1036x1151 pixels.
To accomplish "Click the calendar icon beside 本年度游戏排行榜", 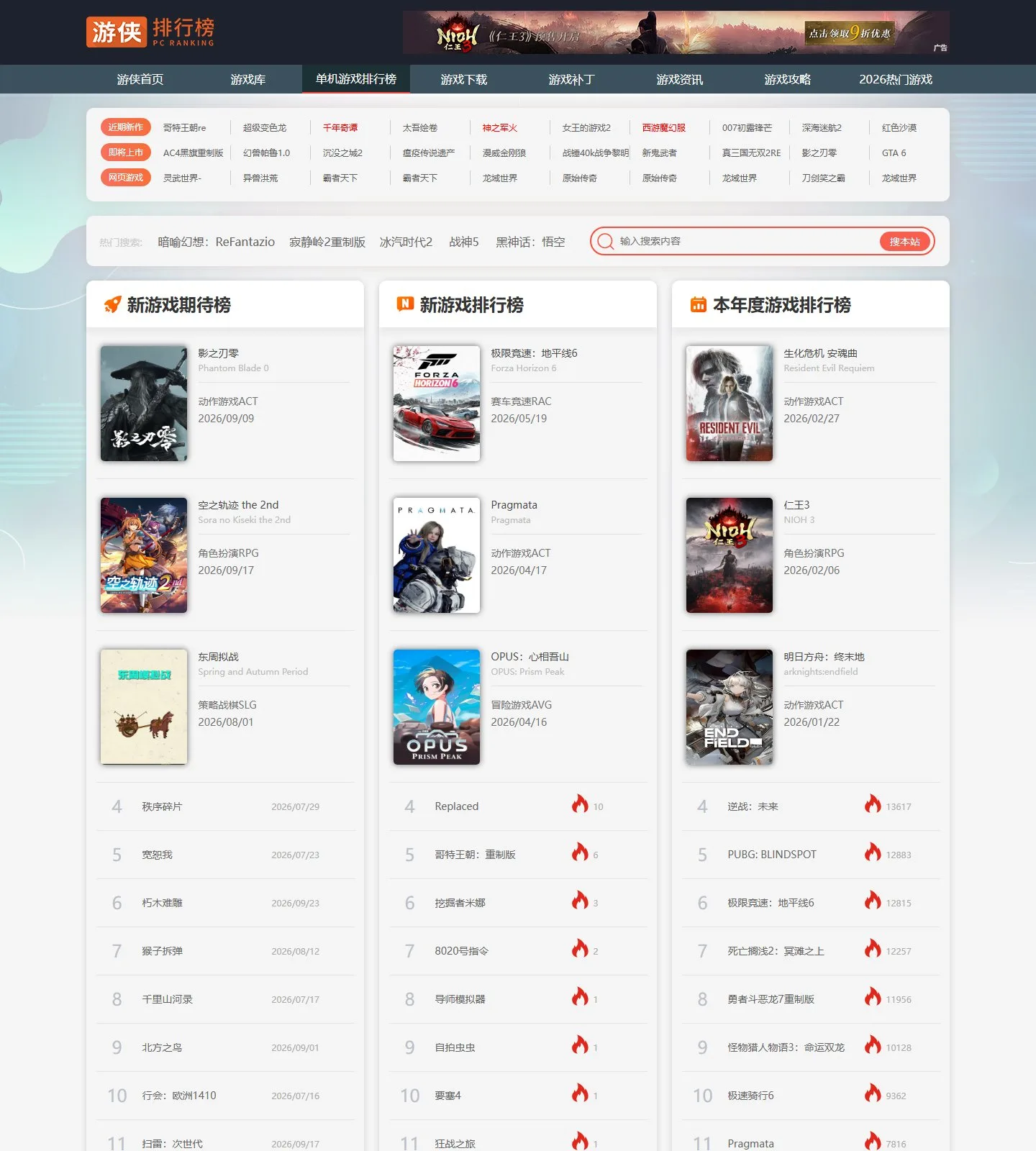I will (698, 304).
